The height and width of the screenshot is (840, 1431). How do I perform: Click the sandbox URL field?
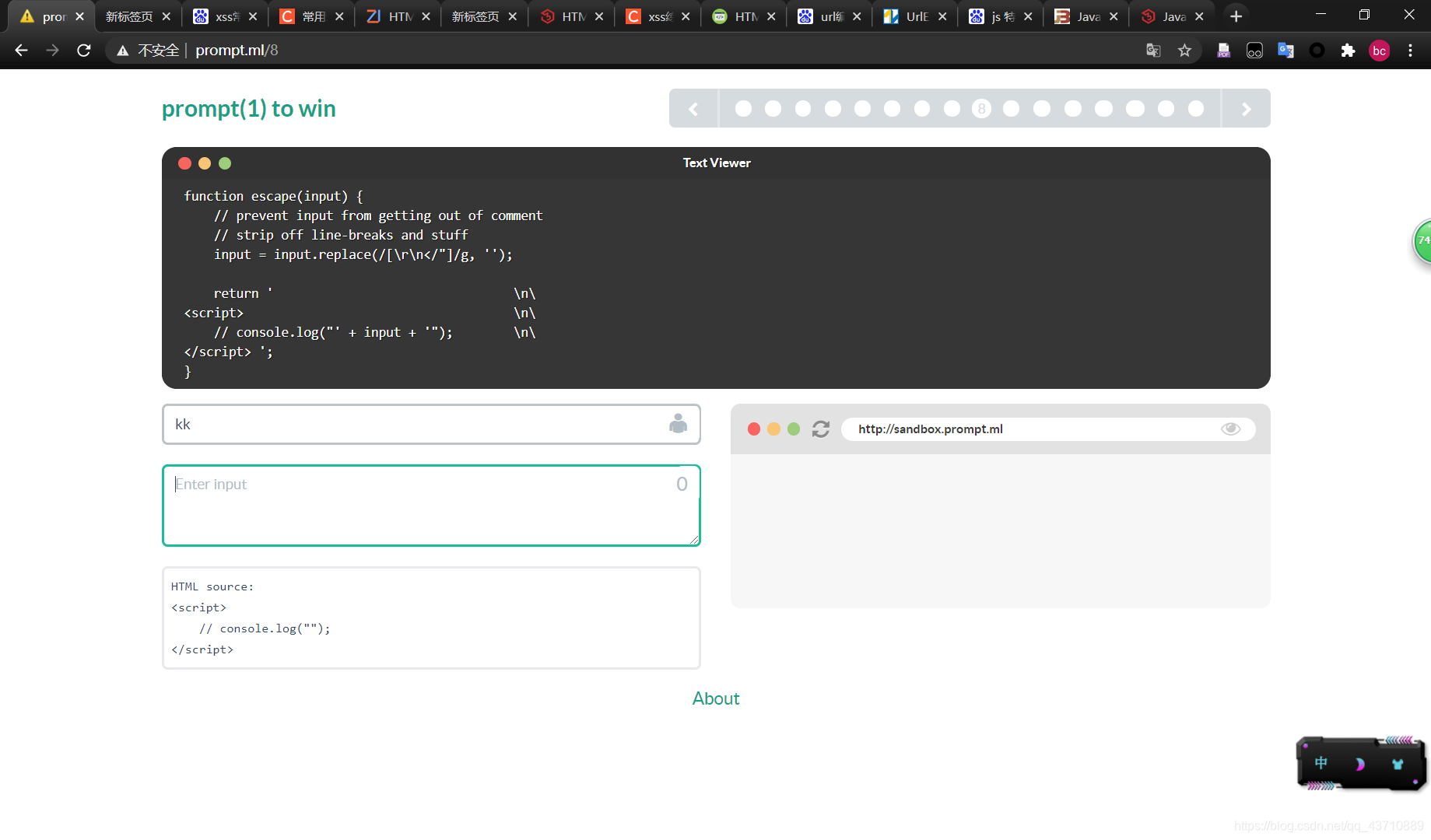(1047, 429)
